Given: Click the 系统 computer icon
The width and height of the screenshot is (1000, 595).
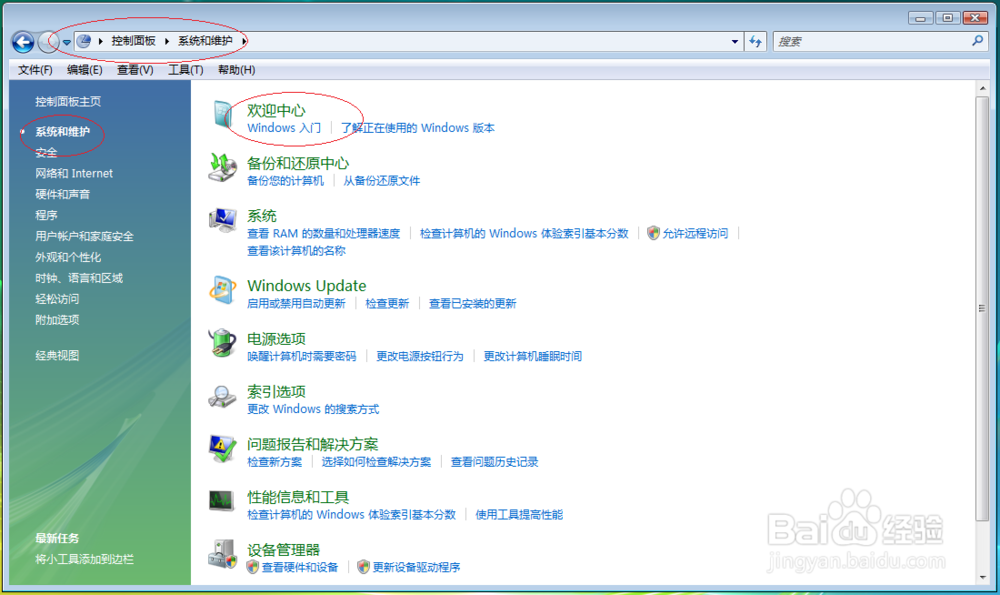Looking at the screenshot, I should (223, 220).
